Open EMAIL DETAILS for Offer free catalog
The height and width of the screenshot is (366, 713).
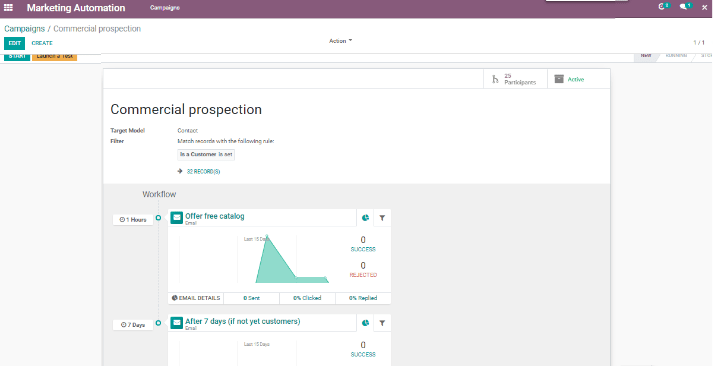point(196,298)
